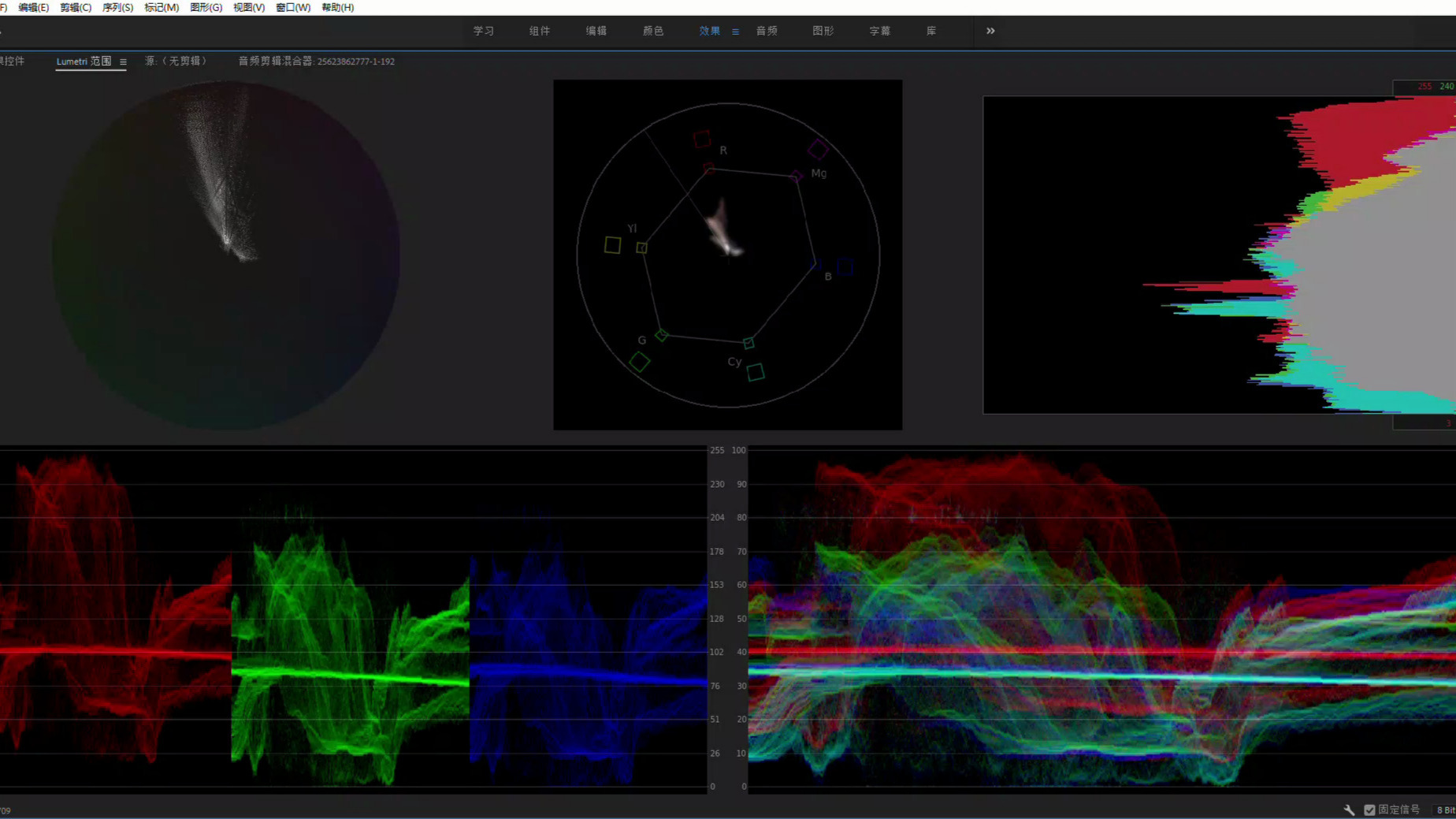Click the Mg target on the vectorscope
This screenshot has width=1456, height=819.
pos(817,148)
